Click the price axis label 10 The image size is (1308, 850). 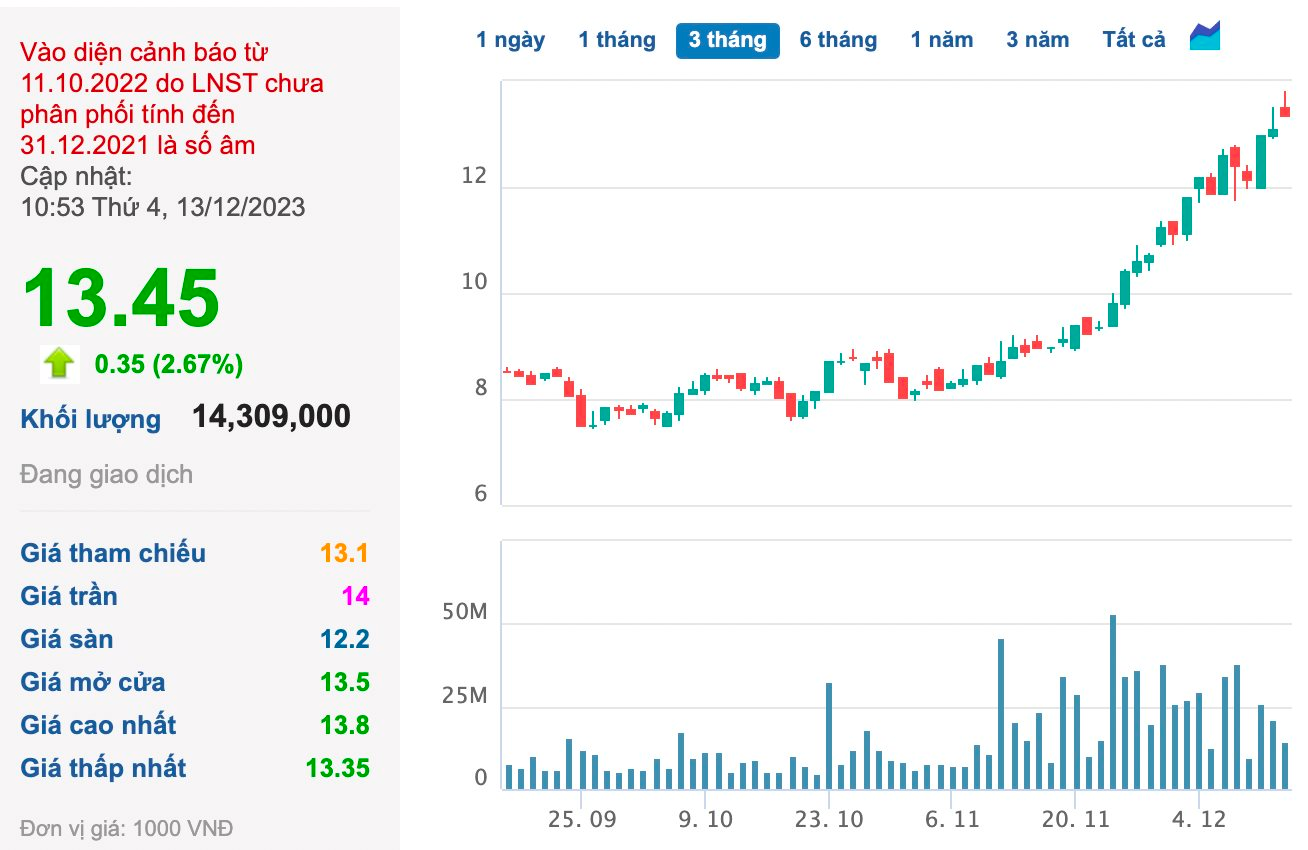click(474, 283)
